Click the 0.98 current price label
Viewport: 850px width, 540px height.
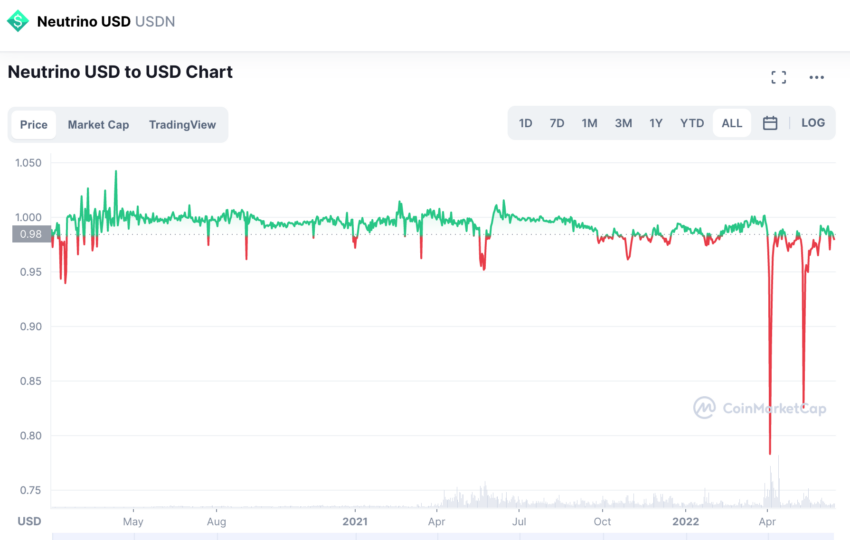tap(31, 234)
